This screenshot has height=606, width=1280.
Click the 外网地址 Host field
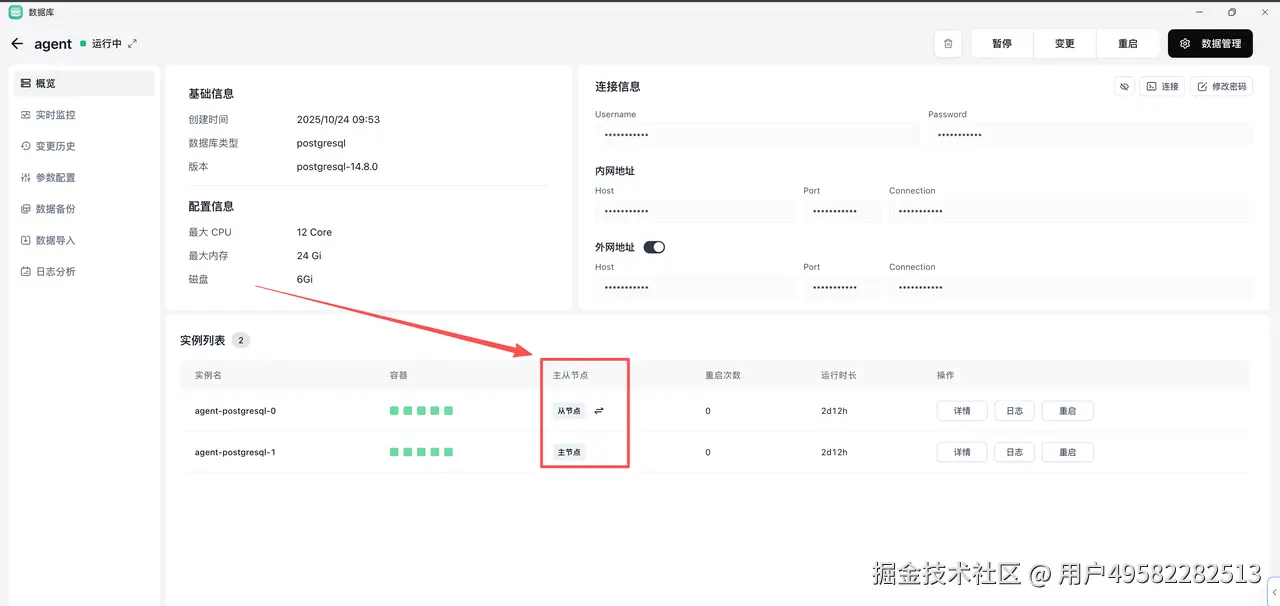click(x=696, y=288)
